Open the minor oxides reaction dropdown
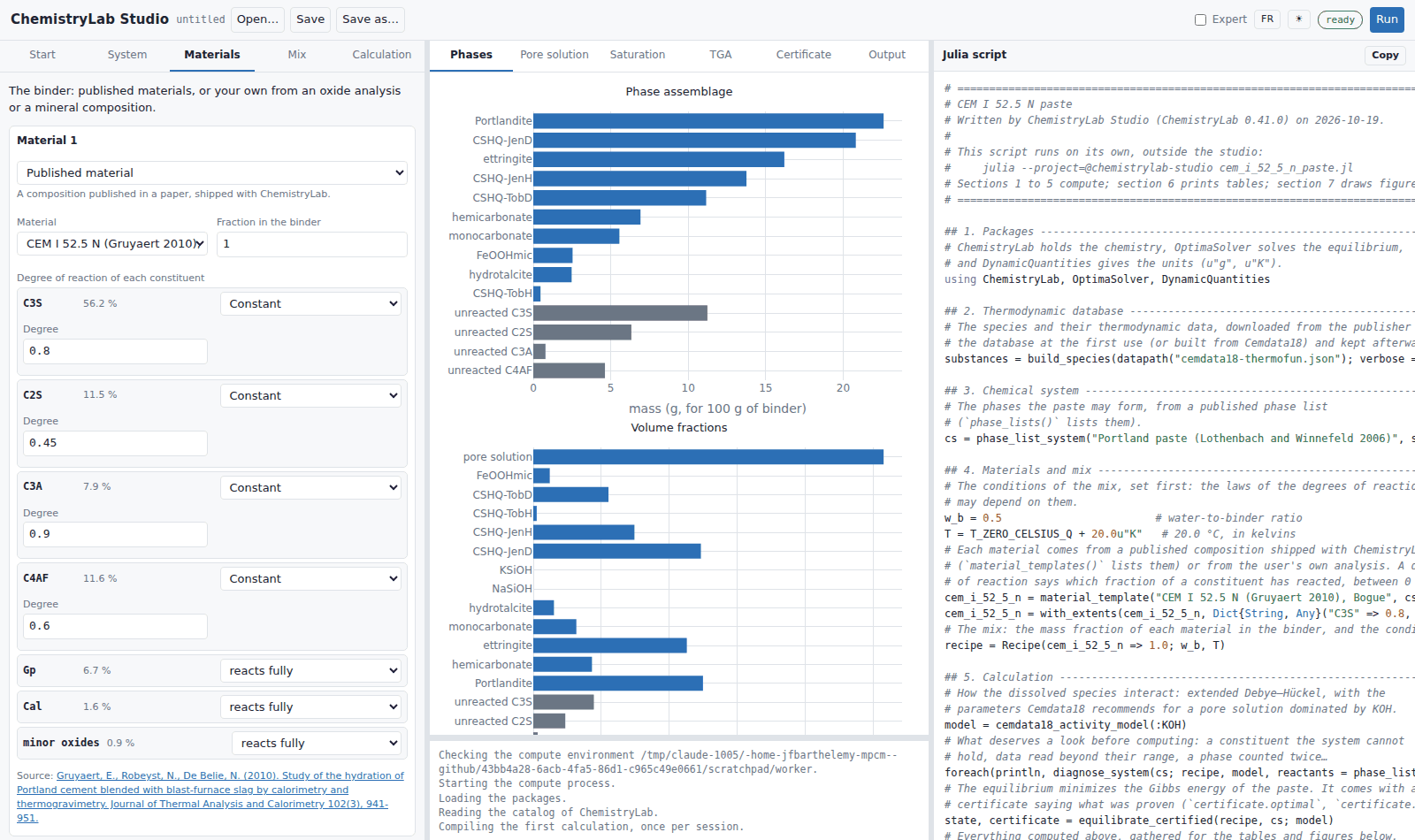1415x840 pixels. 317,743
